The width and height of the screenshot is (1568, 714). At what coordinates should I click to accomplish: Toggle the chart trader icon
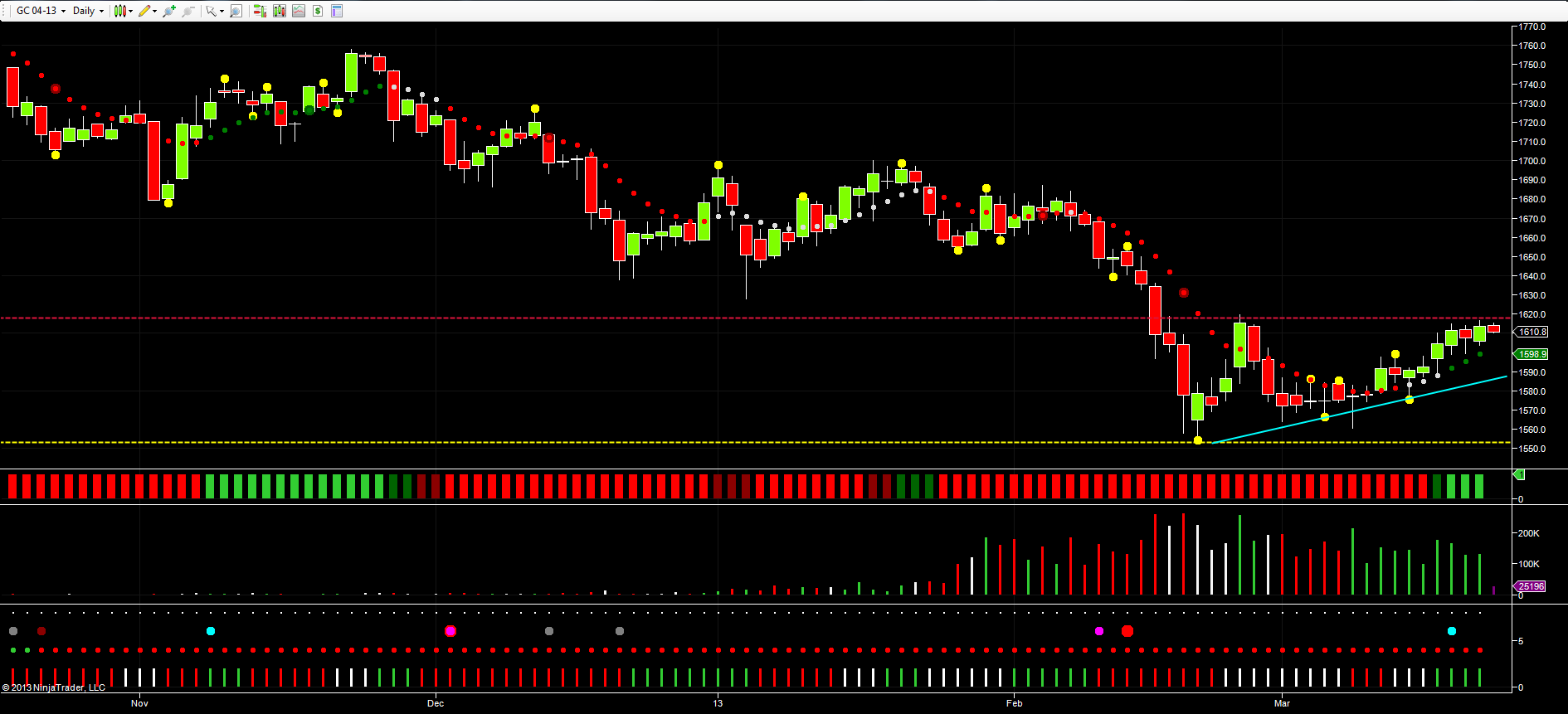pyautogui.click(x=260, y=11)
